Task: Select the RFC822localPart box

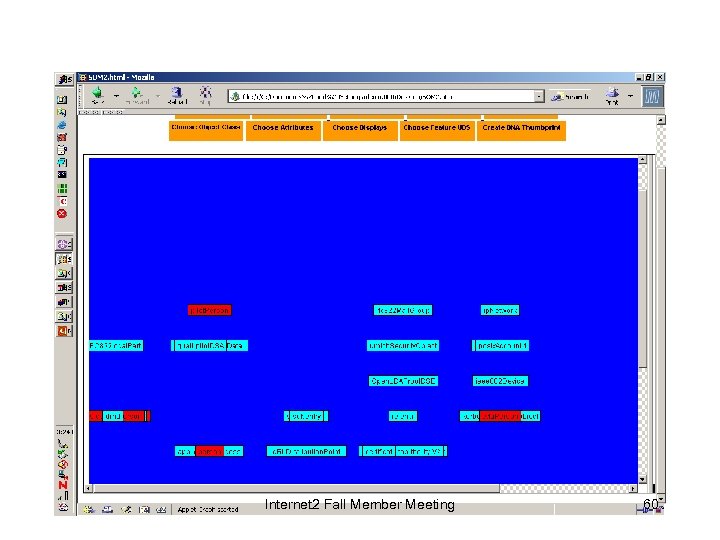Action: click(116, 345)
